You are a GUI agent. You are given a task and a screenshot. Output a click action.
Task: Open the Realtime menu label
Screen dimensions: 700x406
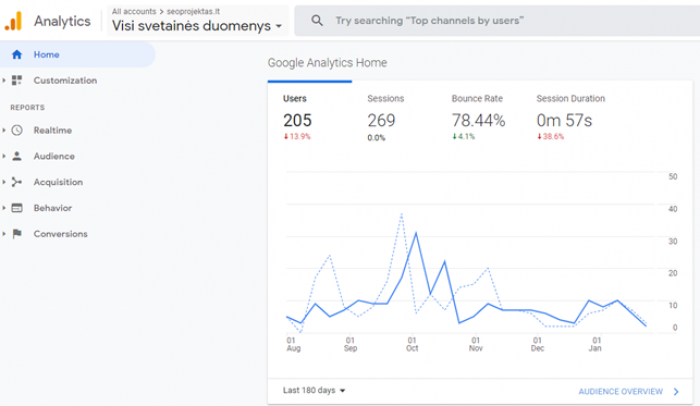(53, 130)
